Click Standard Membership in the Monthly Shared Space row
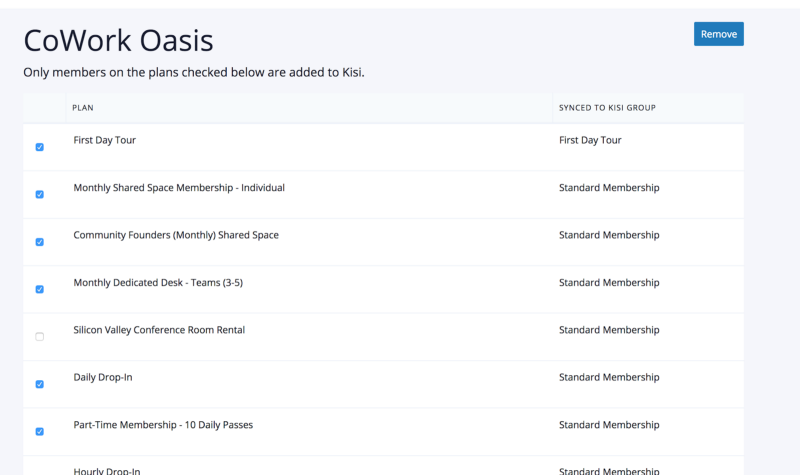Image resolution: width=800 pixels, height=475 pixels. 609,188
